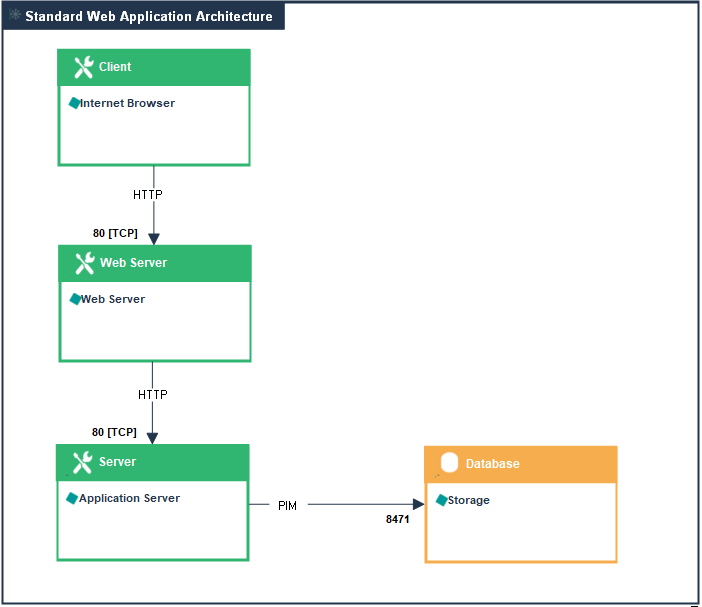Select the Storage component icon
702x607 pixels.
coord(441,500)
